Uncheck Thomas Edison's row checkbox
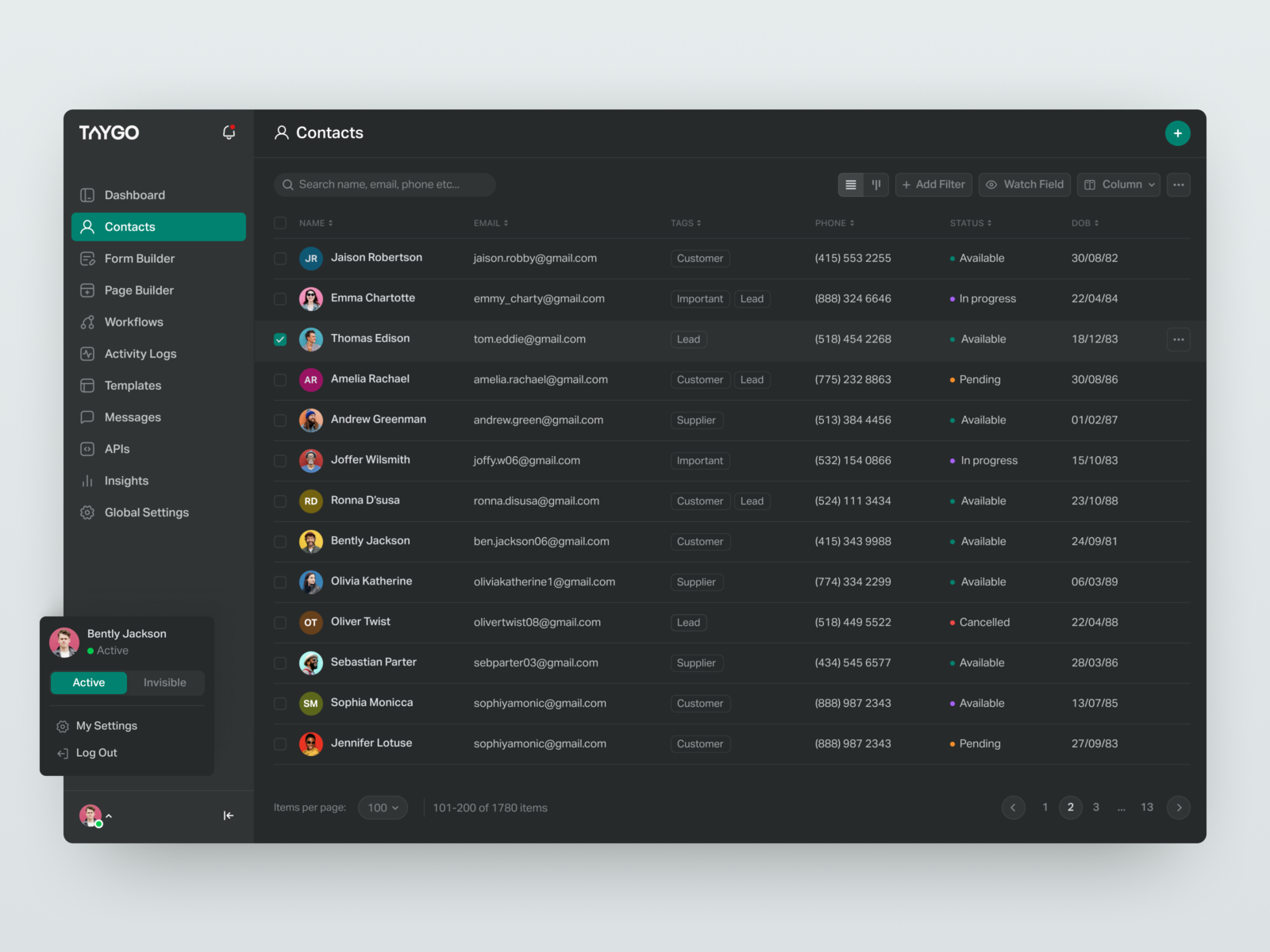 pos(280,339)
